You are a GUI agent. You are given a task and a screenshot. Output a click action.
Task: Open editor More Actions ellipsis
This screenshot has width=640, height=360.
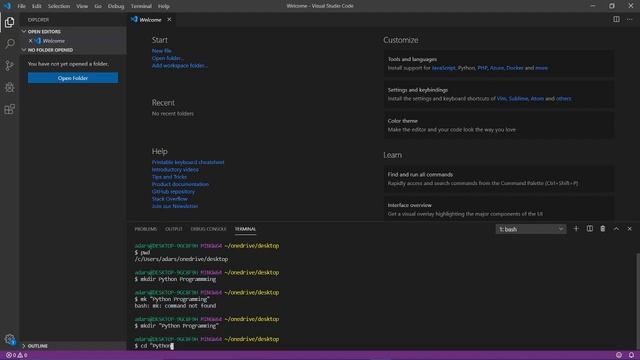pyautogui.click(x=629, y=19)
